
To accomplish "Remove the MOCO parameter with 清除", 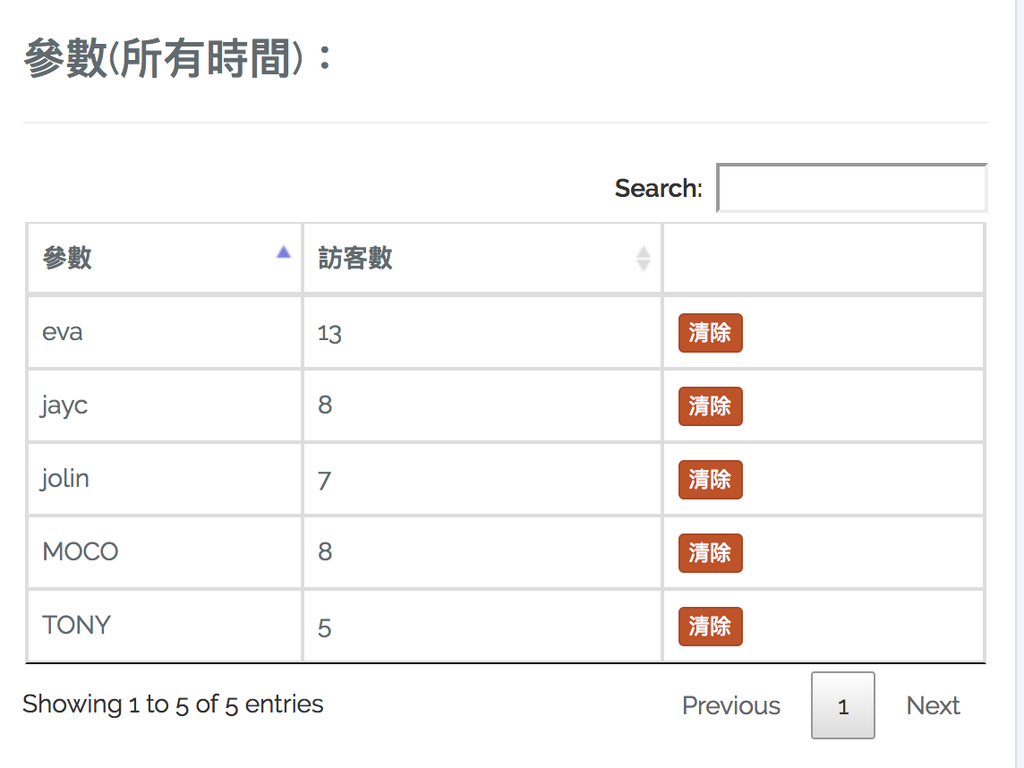I will click(x=710, y=552).
